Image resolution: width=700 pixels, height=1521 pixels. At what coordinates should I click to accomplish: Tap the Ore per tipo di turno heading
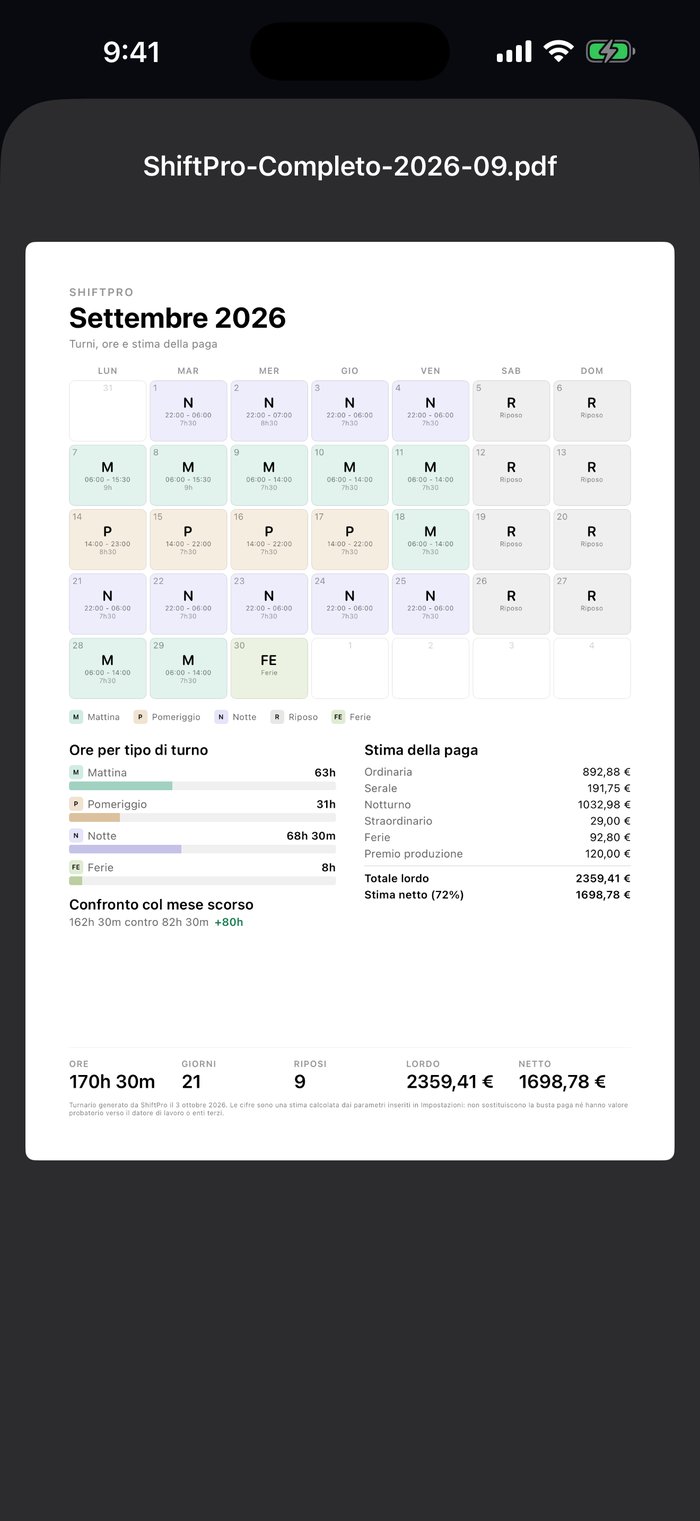(x=139, y=750)
